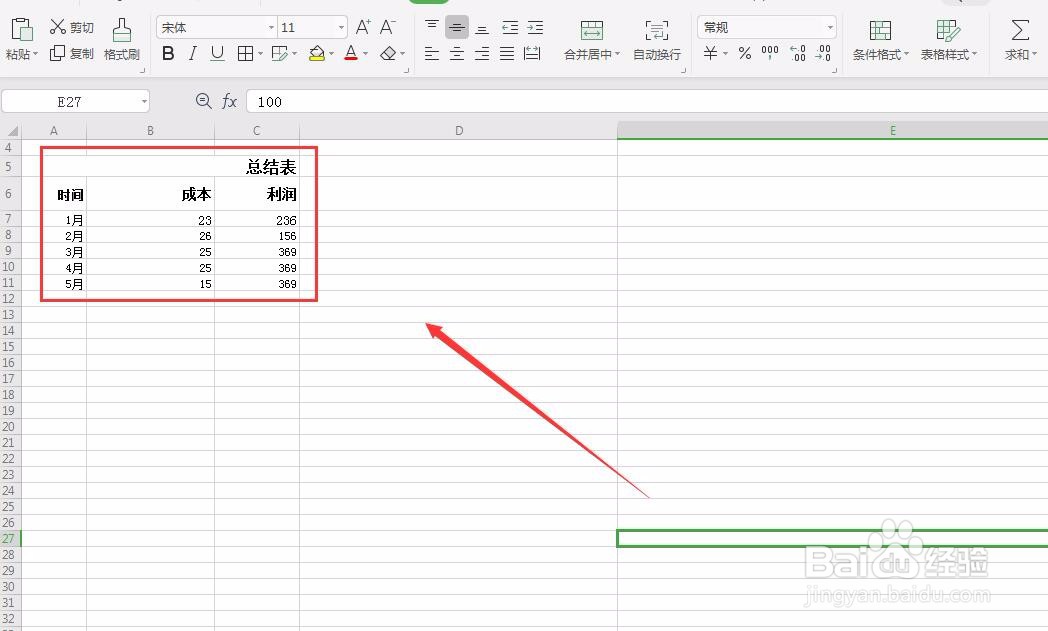Apply the Percent number format

coord(745,54)
